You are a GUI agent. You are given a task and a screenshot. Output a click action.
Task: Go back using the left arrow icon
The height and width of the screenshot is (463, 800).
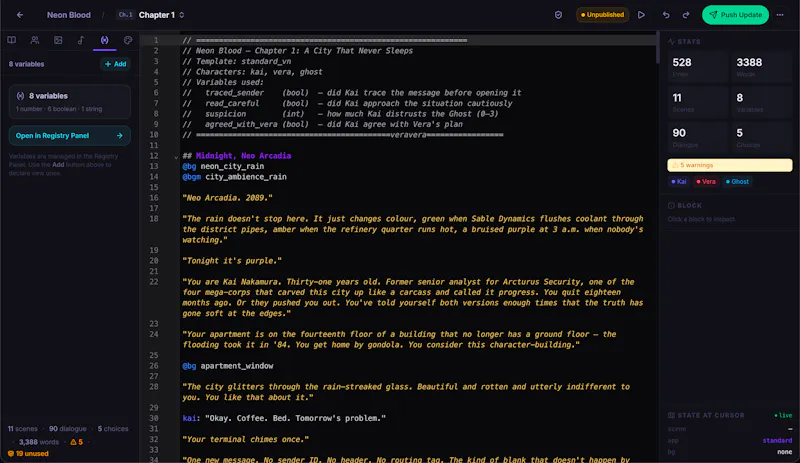click(x=20, y=15)
